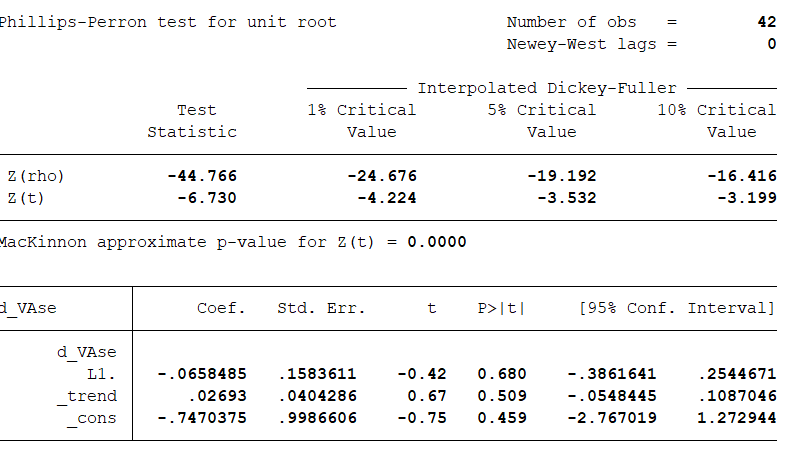Click the 95% Conf. Interval header
Image resolution: width=792 pixels, height=450 pixels.
tap(677, 308)
